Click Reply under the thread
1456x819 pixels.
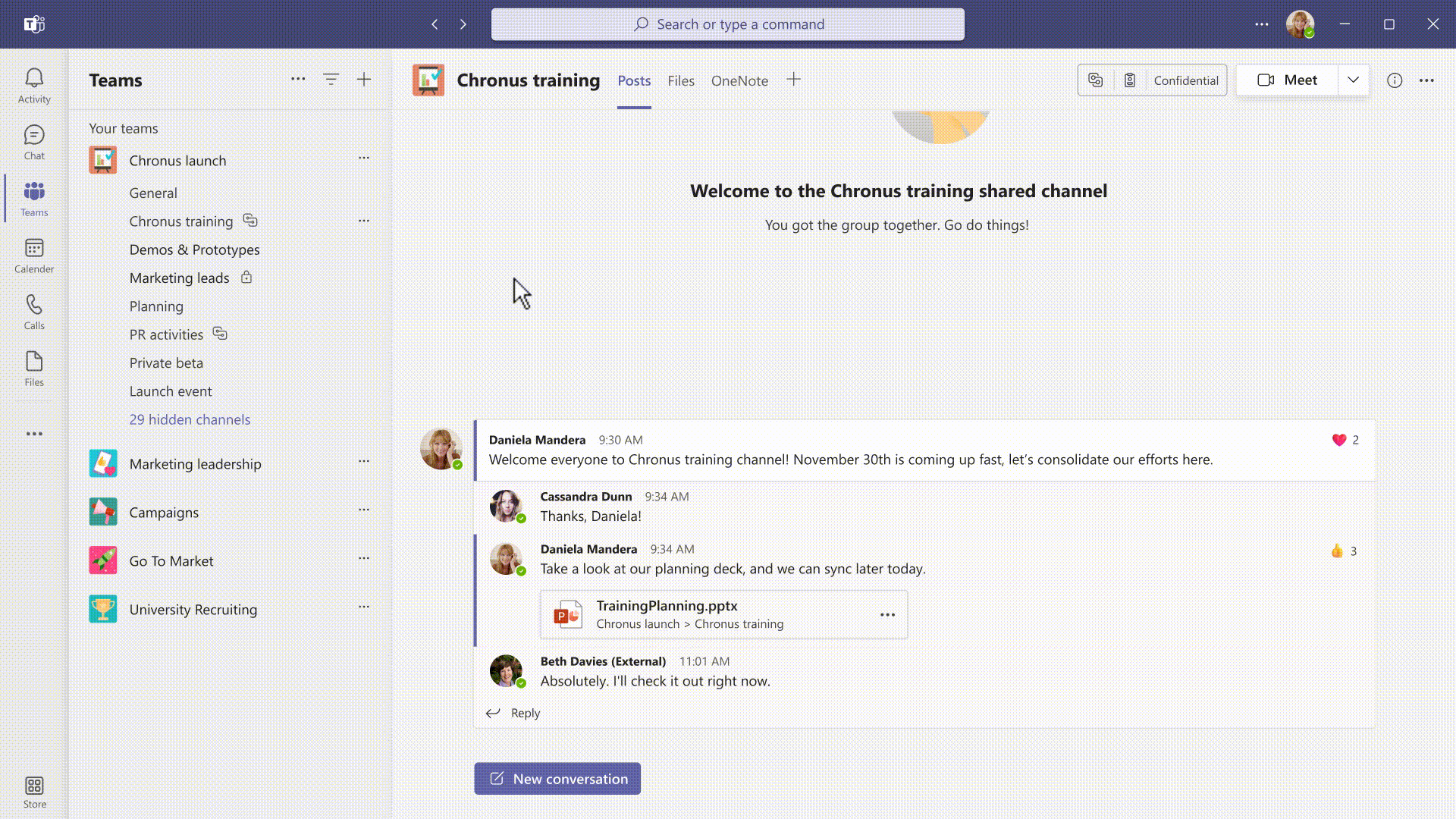pos(525,713)
